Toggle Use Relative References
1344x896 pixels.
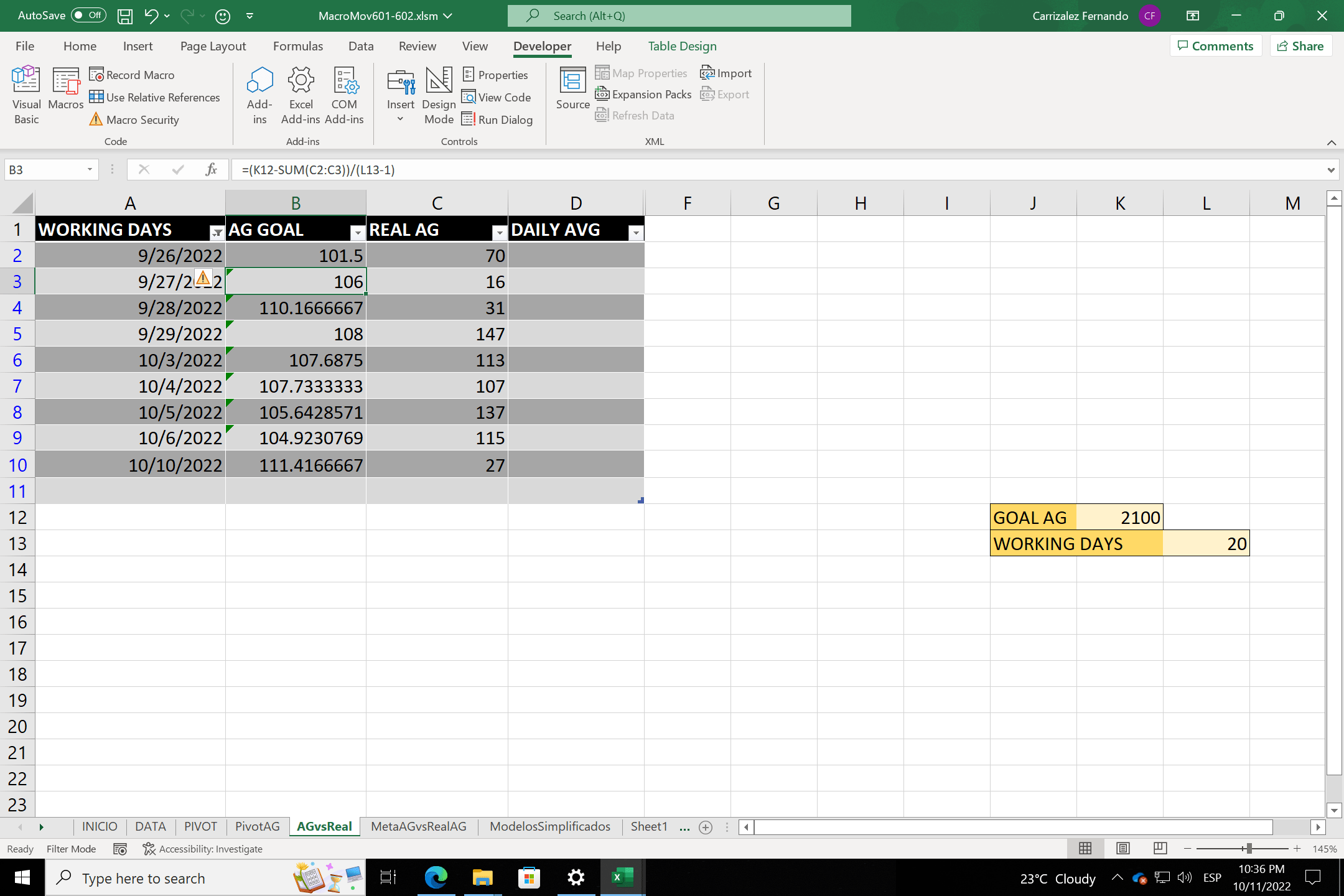(x=154, y=97)
